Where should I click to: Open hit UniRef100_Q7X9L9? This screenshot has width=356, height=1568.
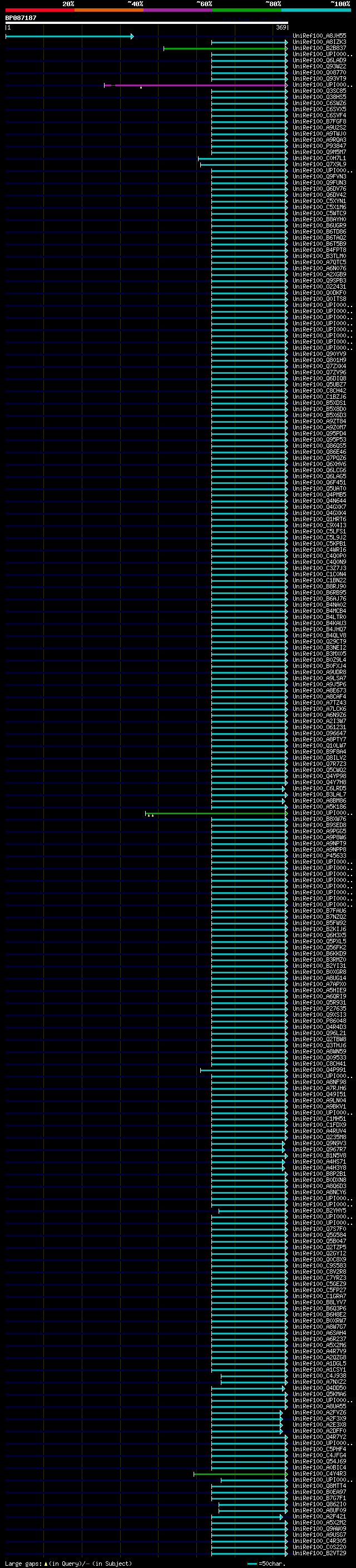(x=319, y=164)
